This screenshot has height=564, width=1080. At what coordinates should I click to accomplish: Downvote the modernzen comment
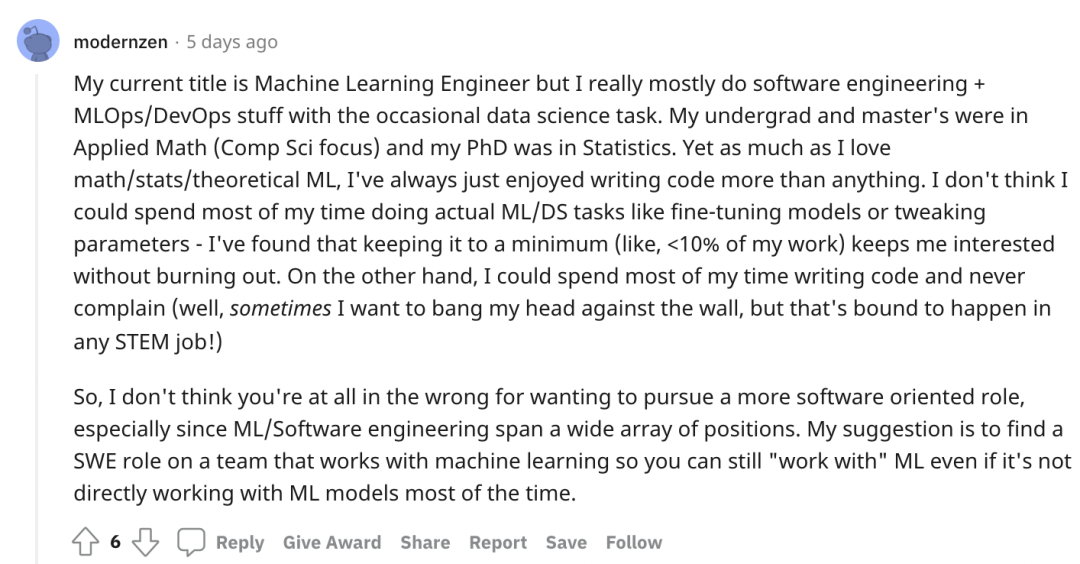145,542
